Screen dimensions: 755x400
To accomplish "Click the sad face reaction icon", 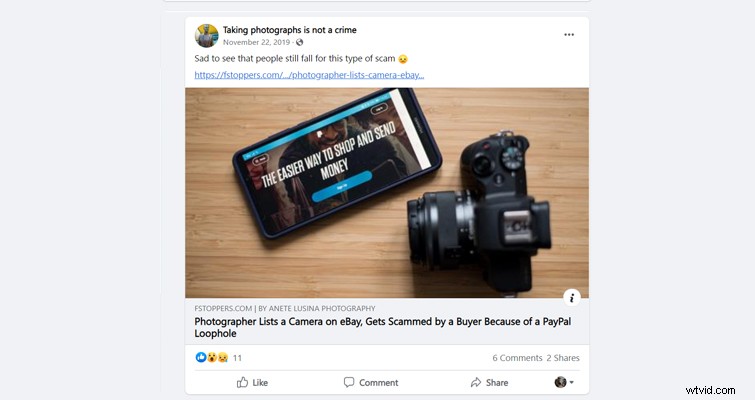I will 222,357.
